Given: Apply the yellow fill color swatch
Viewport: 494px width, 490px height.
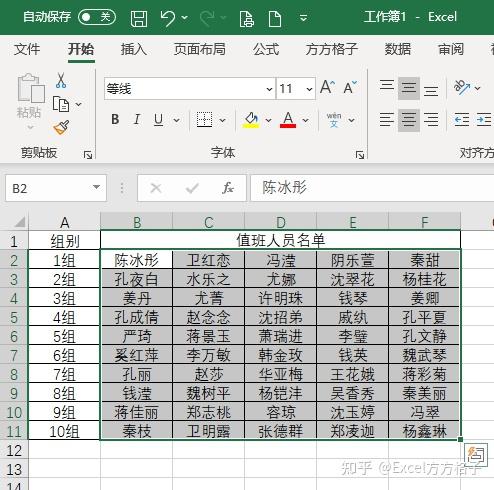Looking at the screenshot, I should click(252, 120).
